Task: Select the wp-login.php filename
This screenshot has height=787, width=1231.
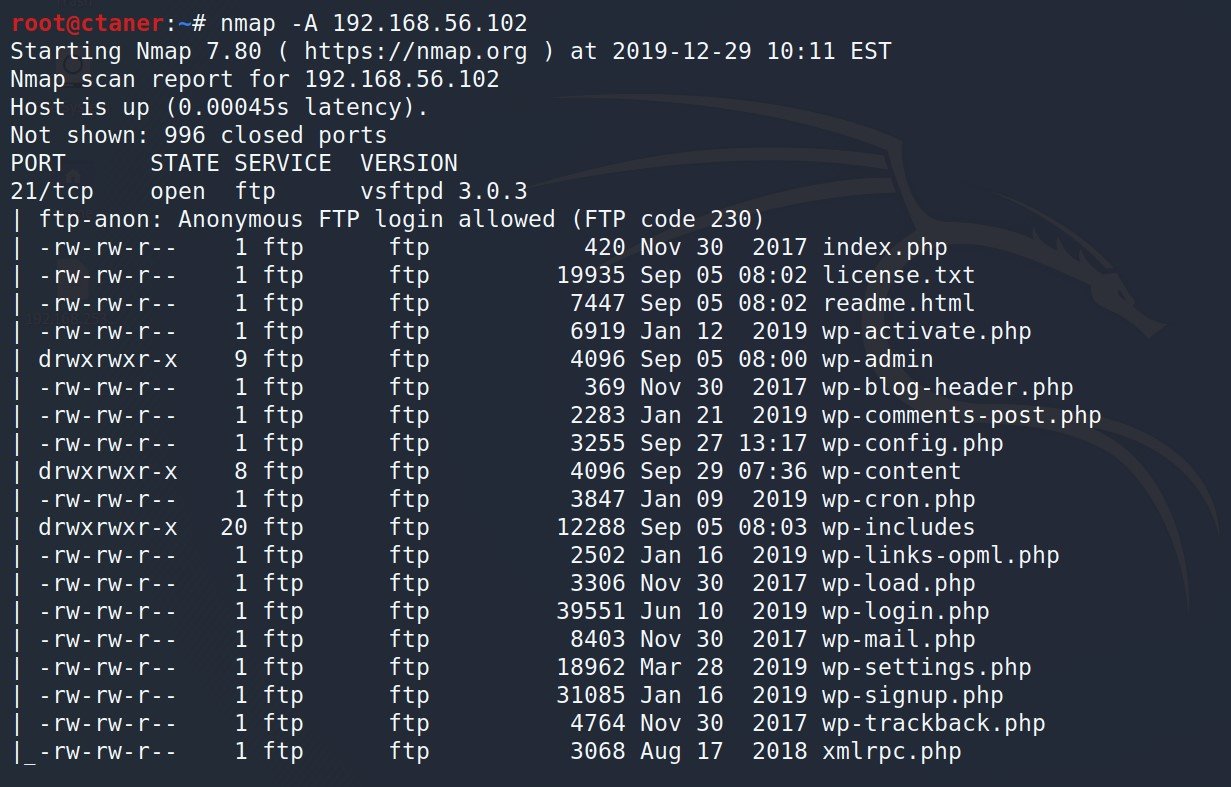Action: tap(906, 611)
